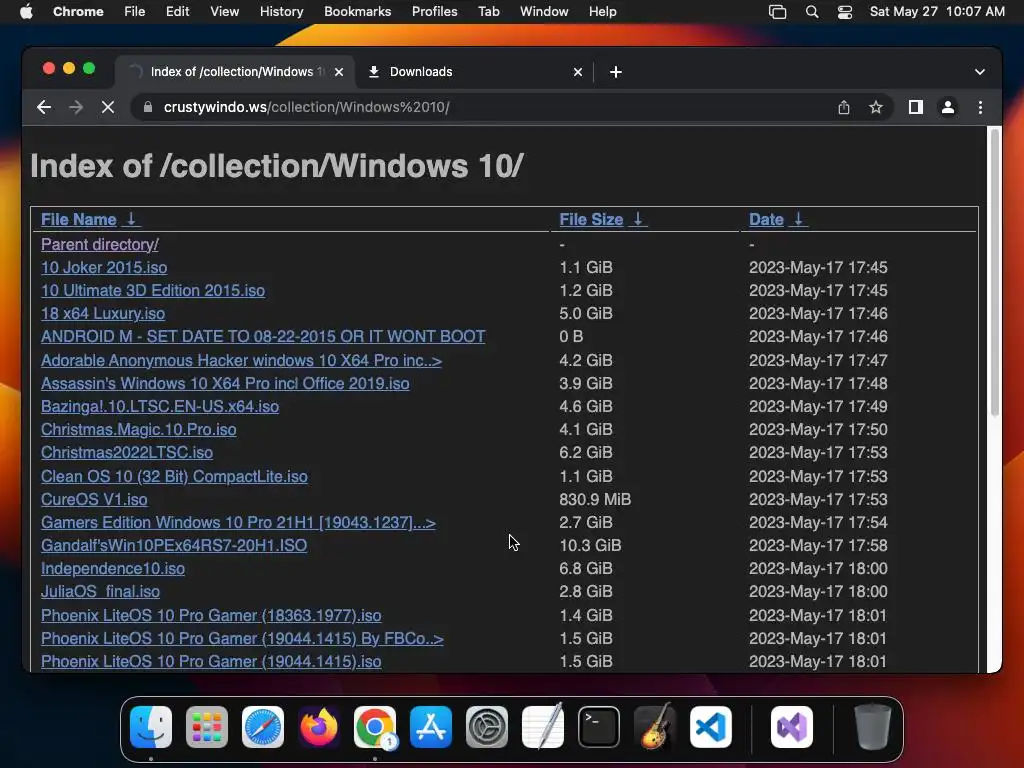Go back to the previous page
The height and width of the screenshot is (768, 1024).
click(44, 107)
